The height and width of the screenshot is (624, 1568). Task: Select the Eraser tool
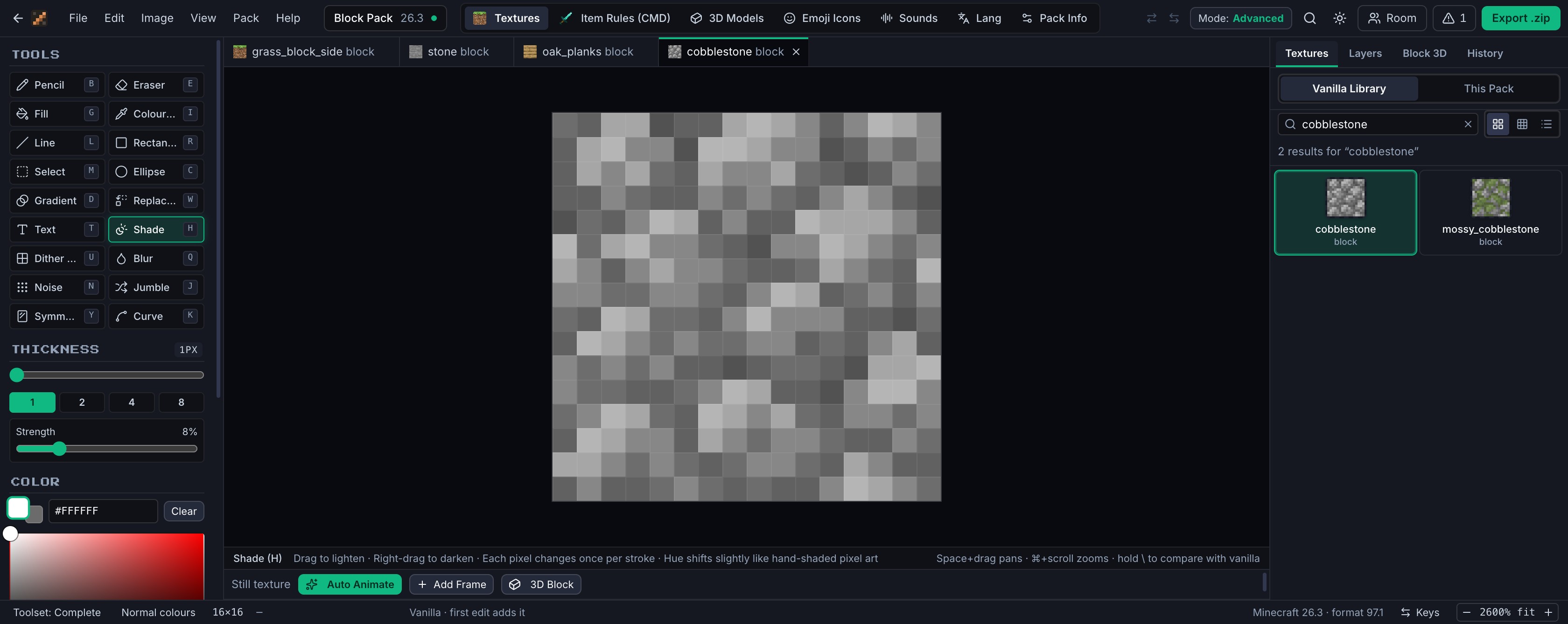point(156,84)
